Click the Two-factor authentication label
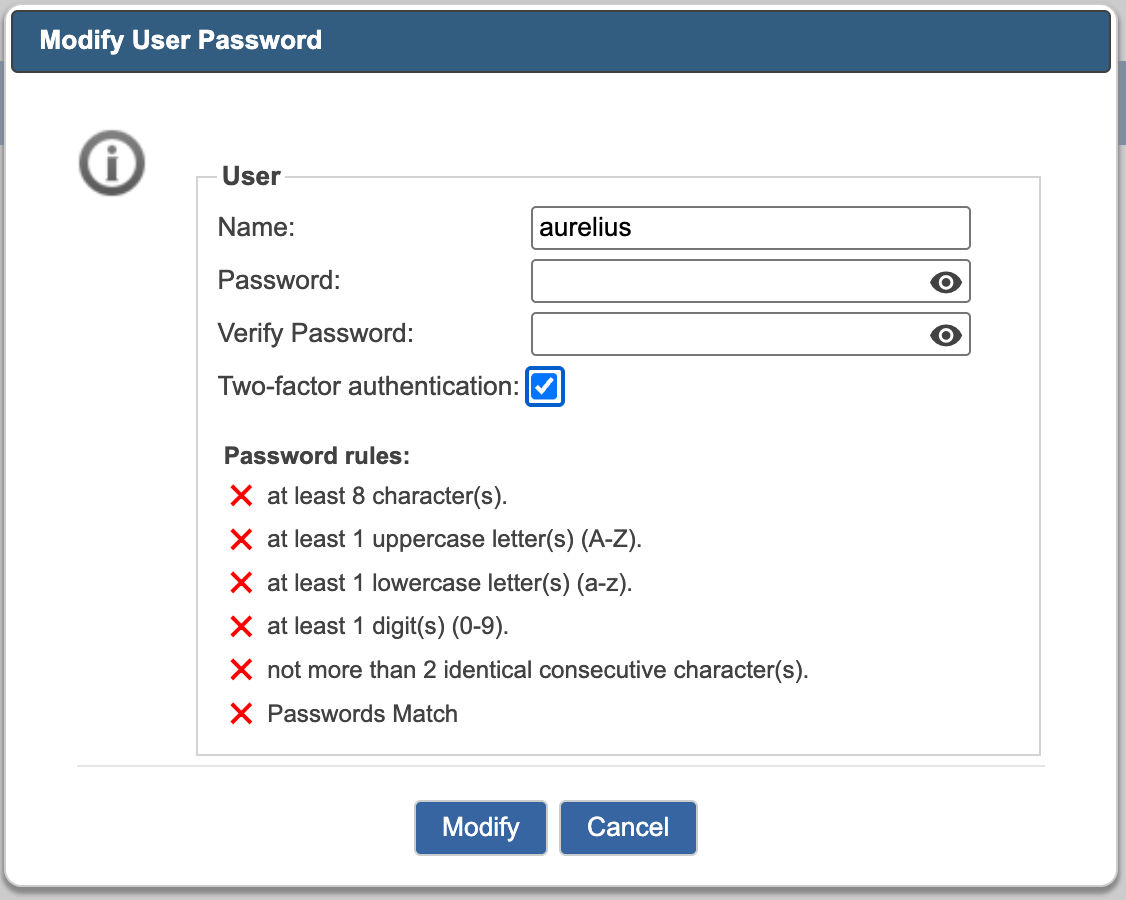The image size is (1126, 900). (x=368, y=386)
